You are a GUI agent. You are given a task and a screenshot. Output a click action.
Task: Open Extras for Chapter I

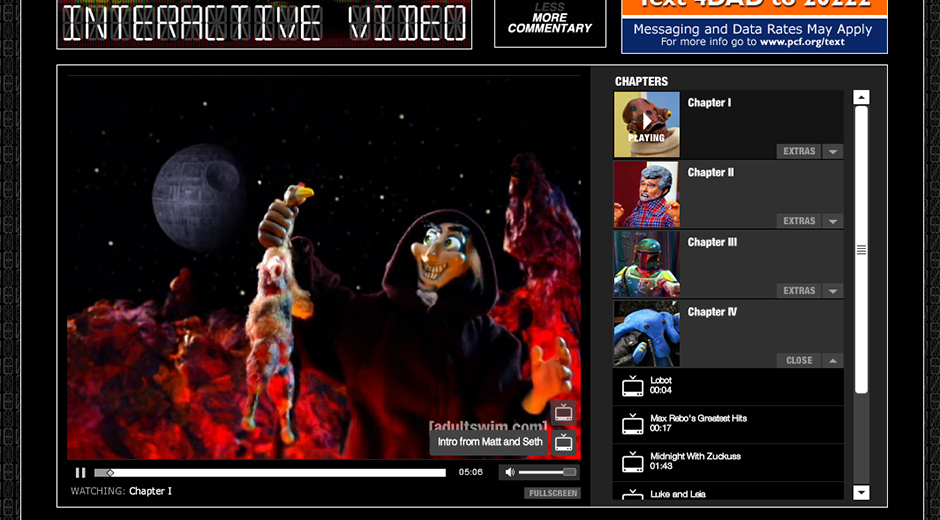pyautogui.click(x=799, y=151)
